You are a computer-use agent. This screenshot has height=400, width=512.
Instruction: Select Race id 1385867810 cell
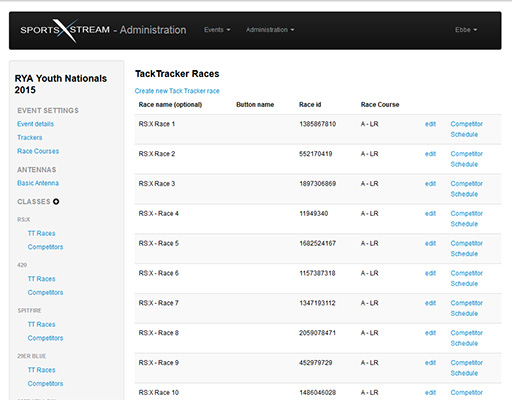pos(318,124)
